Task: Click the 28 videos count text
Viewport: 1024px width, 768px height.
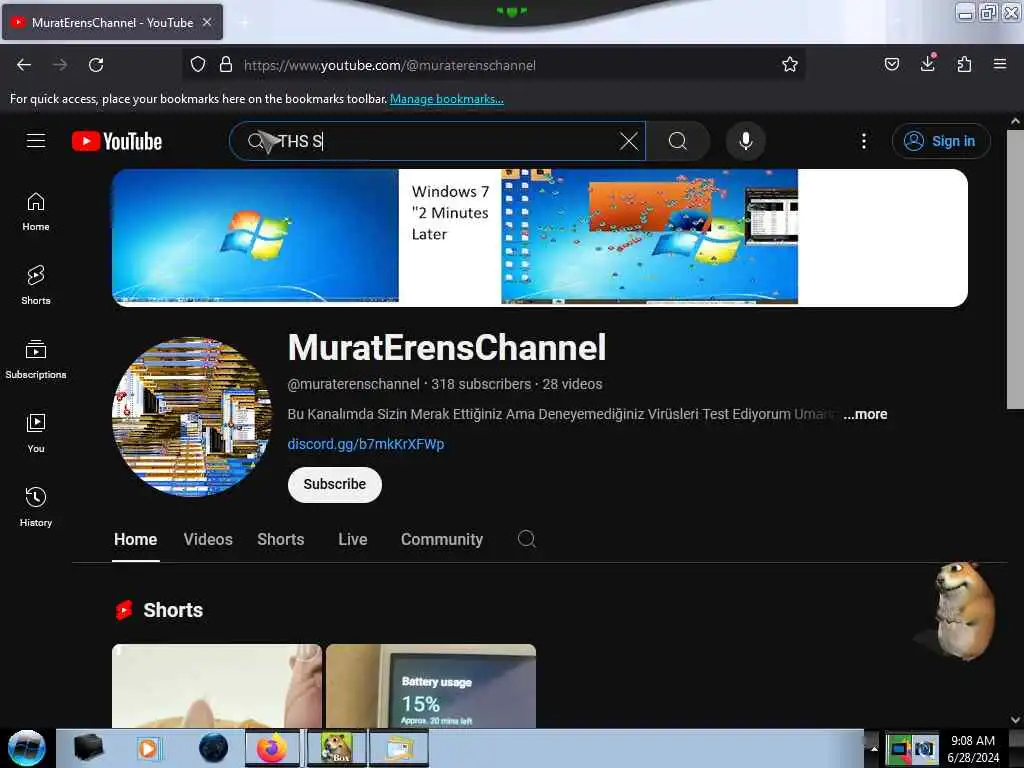Action: [572, 384]
